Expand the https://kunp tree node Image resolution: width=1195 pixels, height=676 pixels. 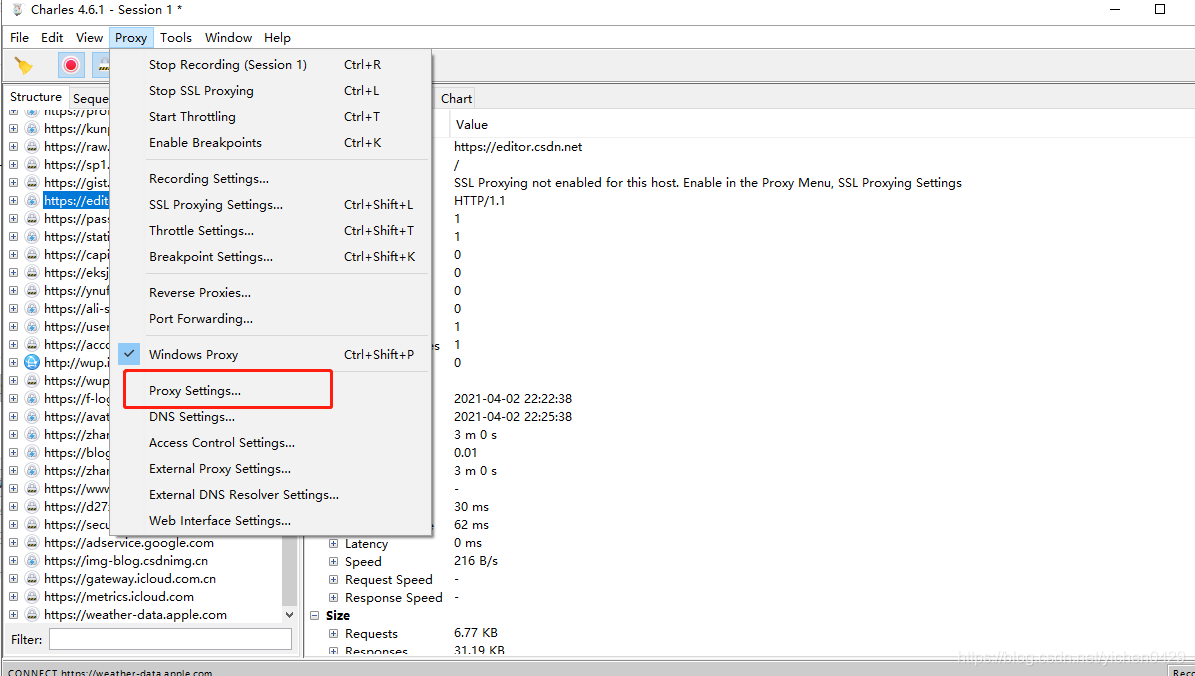[x=14, y=129]
